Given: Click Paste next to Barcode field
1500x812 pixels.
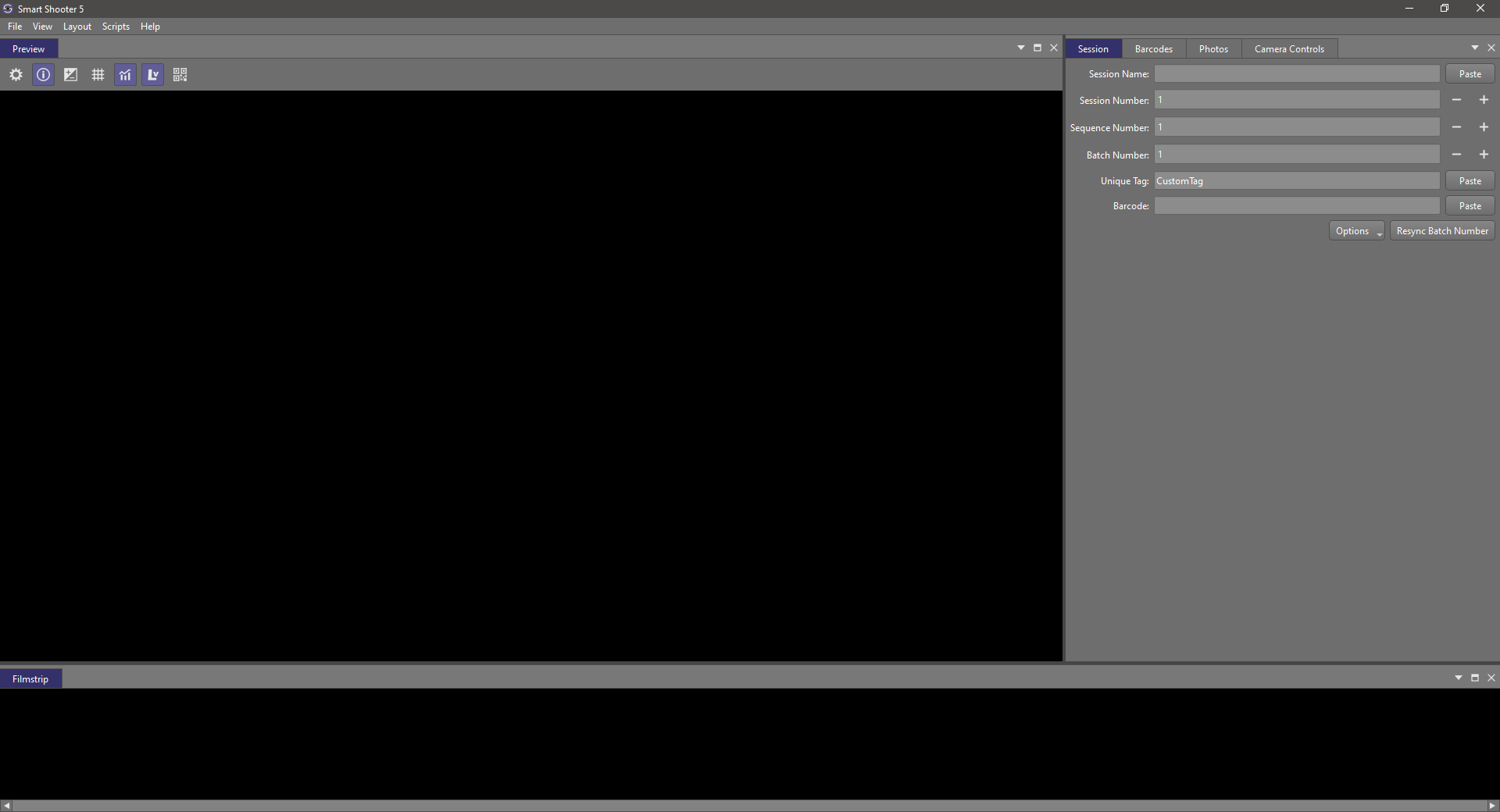Looking at the screenshot, I should (1470, 206).
